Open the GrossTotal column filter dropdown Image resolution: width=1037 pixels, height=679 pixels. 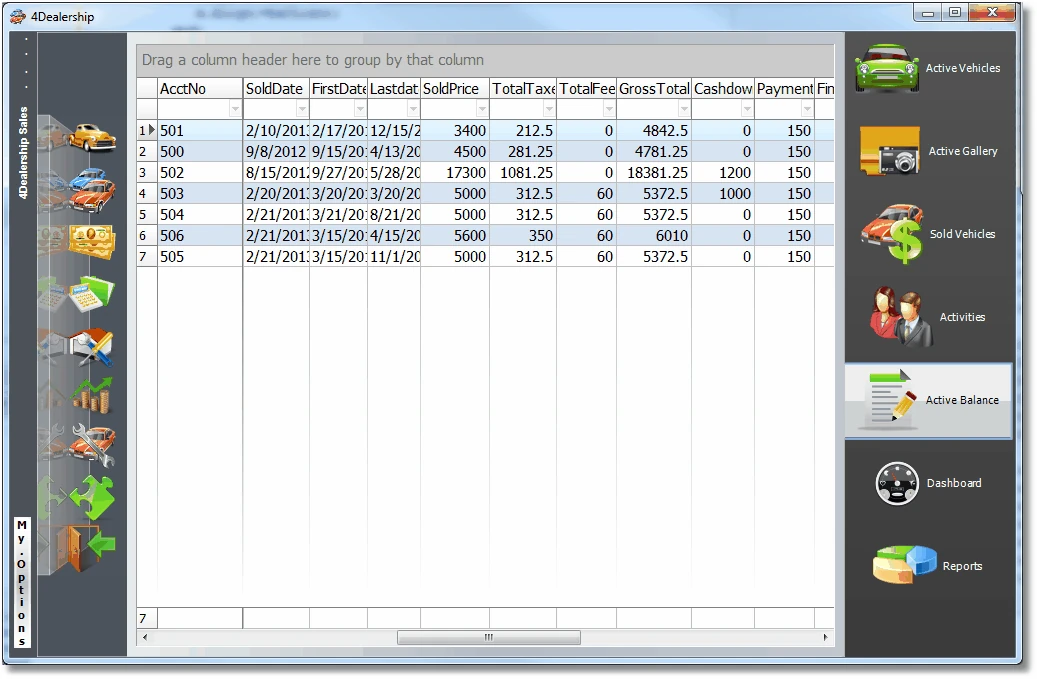click(683, 107)
